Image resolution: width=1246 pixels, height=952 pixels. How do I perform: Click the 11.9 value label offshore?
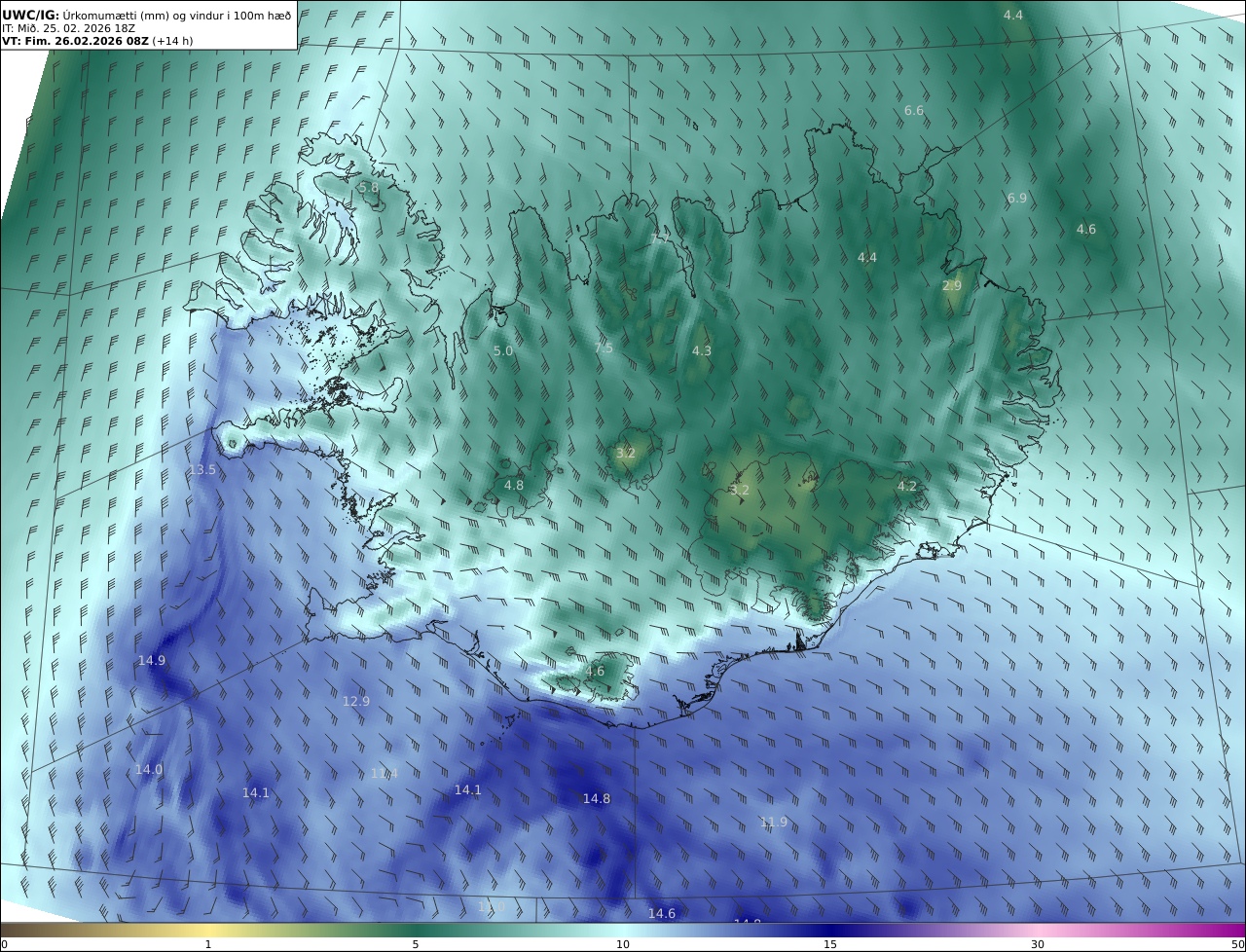click(x=774, y=822)
